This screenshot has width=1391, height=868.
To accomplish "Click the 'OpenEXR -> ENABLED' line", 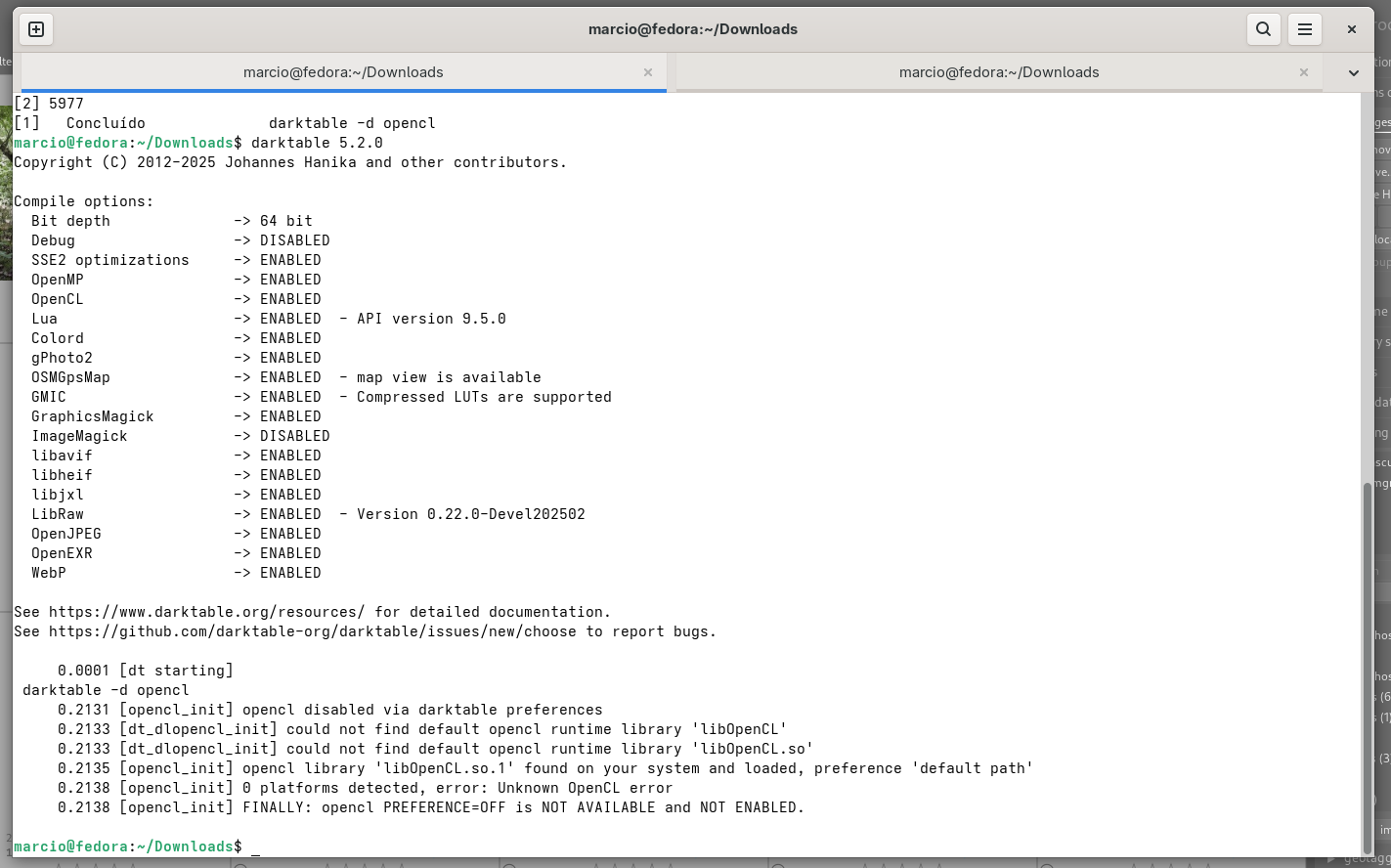I will [x=176, y=553].
